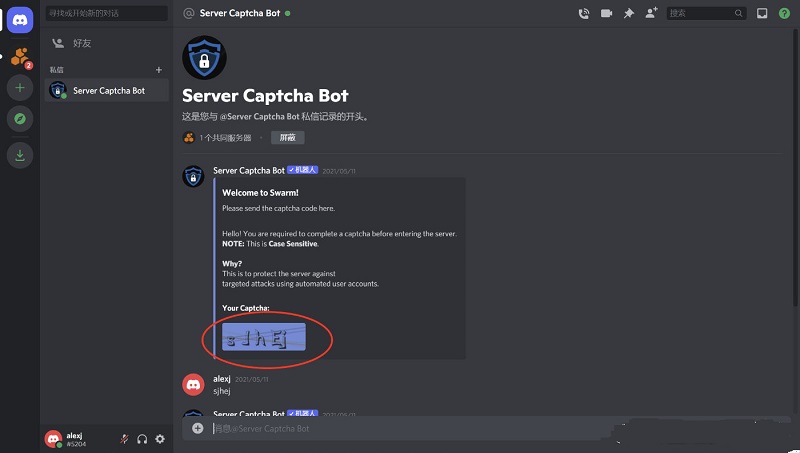Click the chat scrollbar
Image resolution: width=800 pixels, height=453 pixels.
[795, 168]
